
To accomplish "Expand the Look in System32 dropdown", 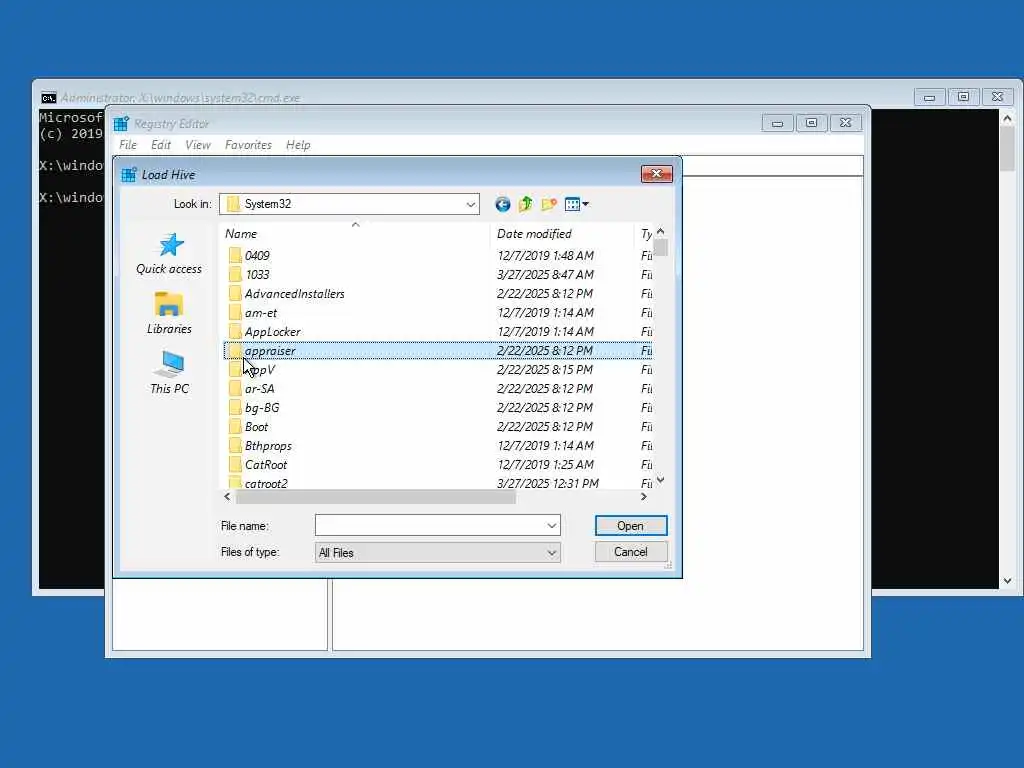I will [470, 204].
